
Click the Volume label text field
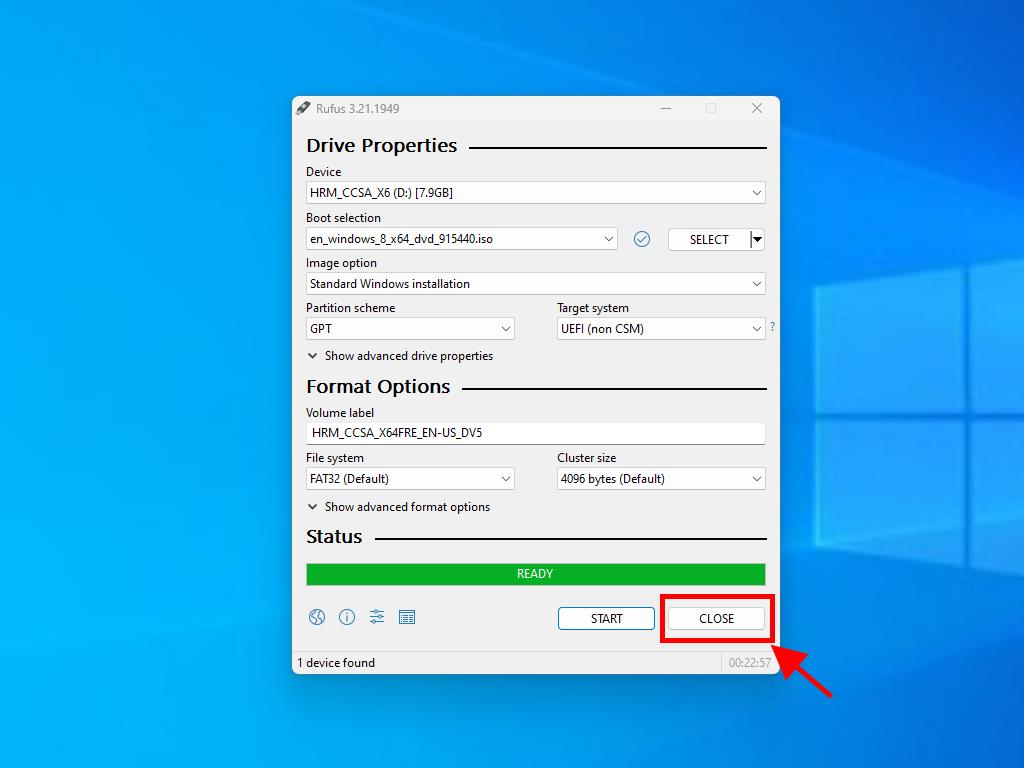[x=535, y=433]
